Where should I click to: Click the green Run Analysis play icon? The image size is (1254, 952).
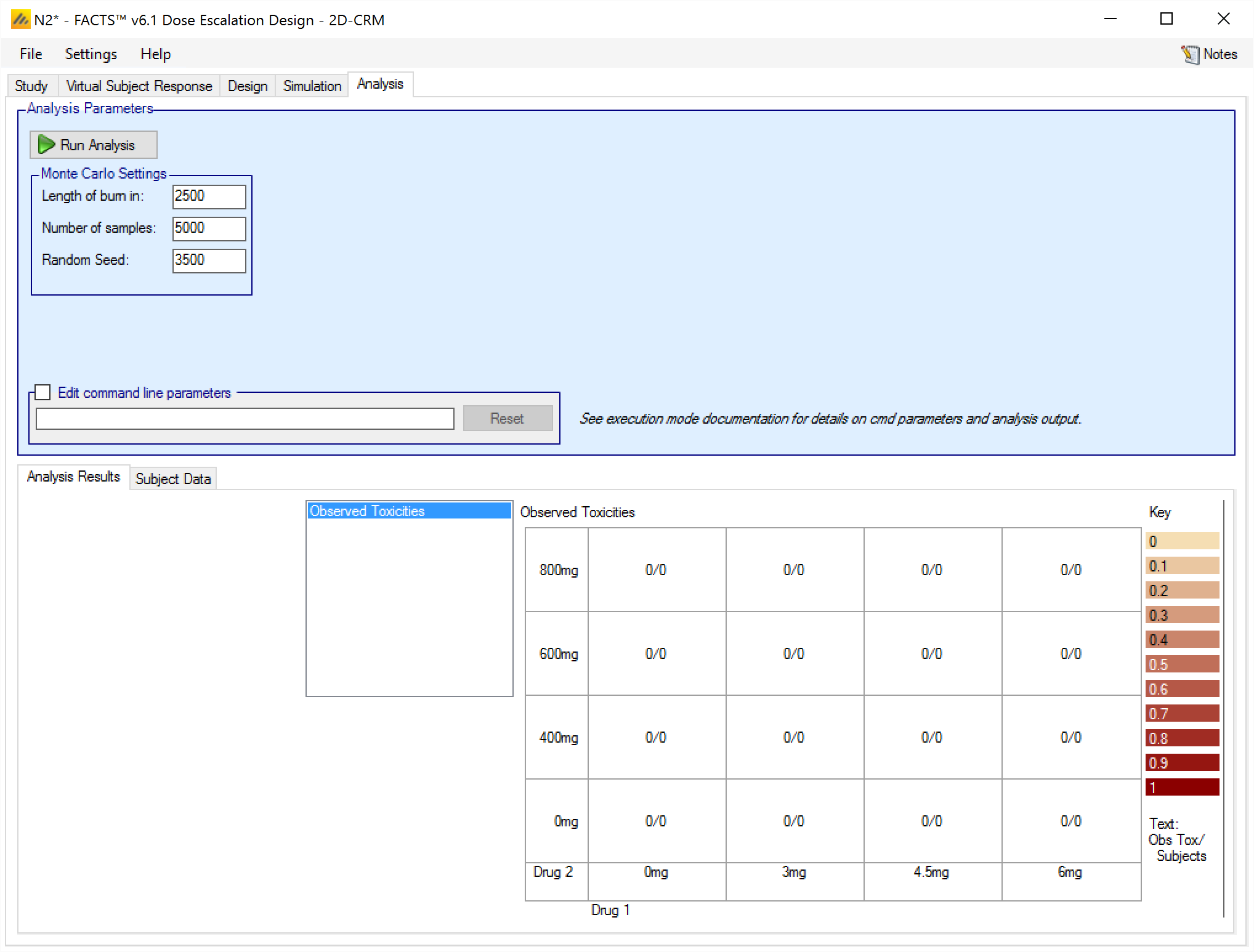coord(46,145)
